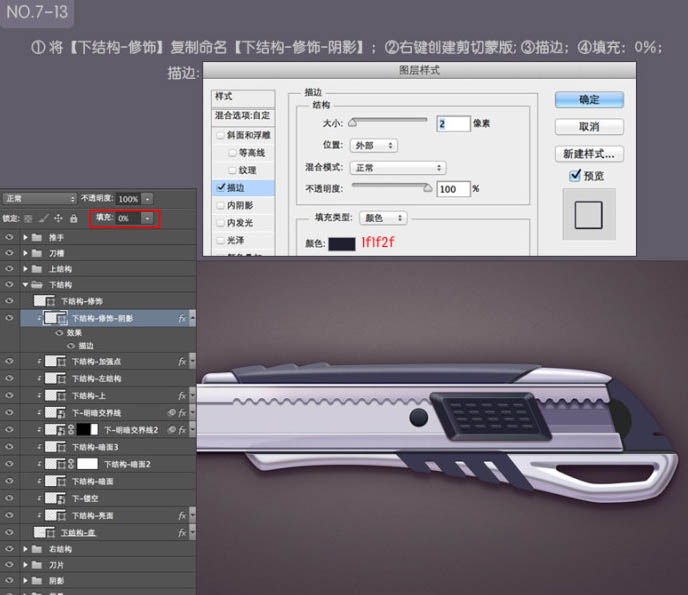688x595 pixels.
Task: Click the fx icon on 下结构-修饰-阴影 layer
Action: [x=183, y=318]
